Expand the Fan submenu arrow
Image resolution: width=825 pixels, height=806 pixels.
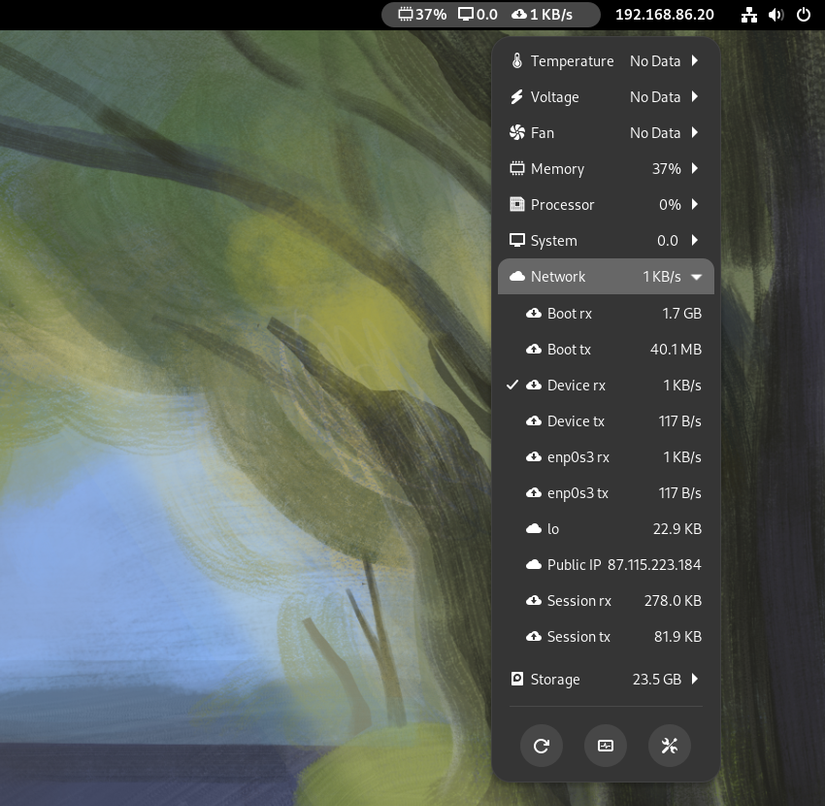pyautogui.click(x=695, y=133)
